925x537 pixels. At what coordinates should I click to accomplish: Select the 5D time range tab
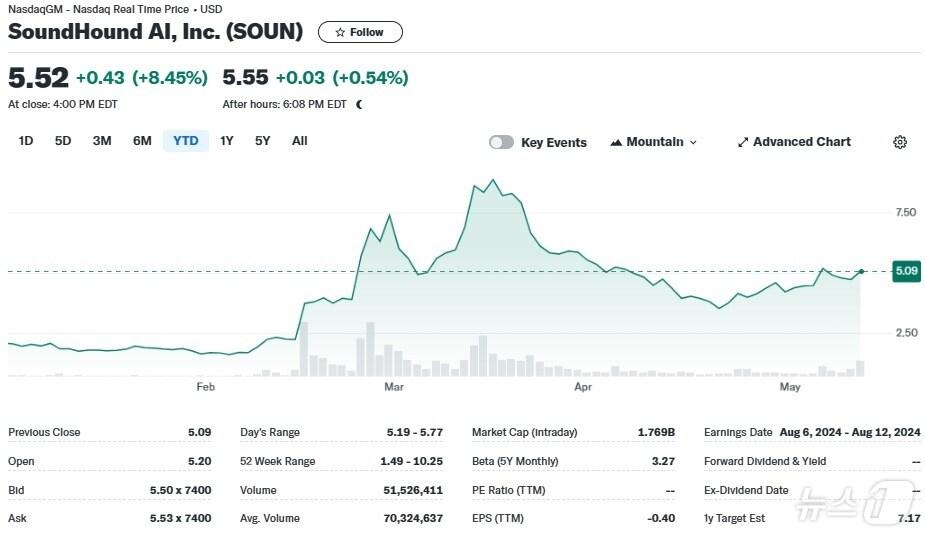click(x=63, y=141)
